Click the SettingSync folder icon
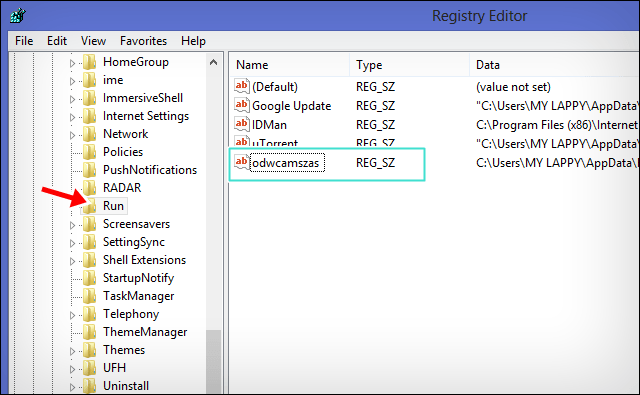 pos(89,242)
